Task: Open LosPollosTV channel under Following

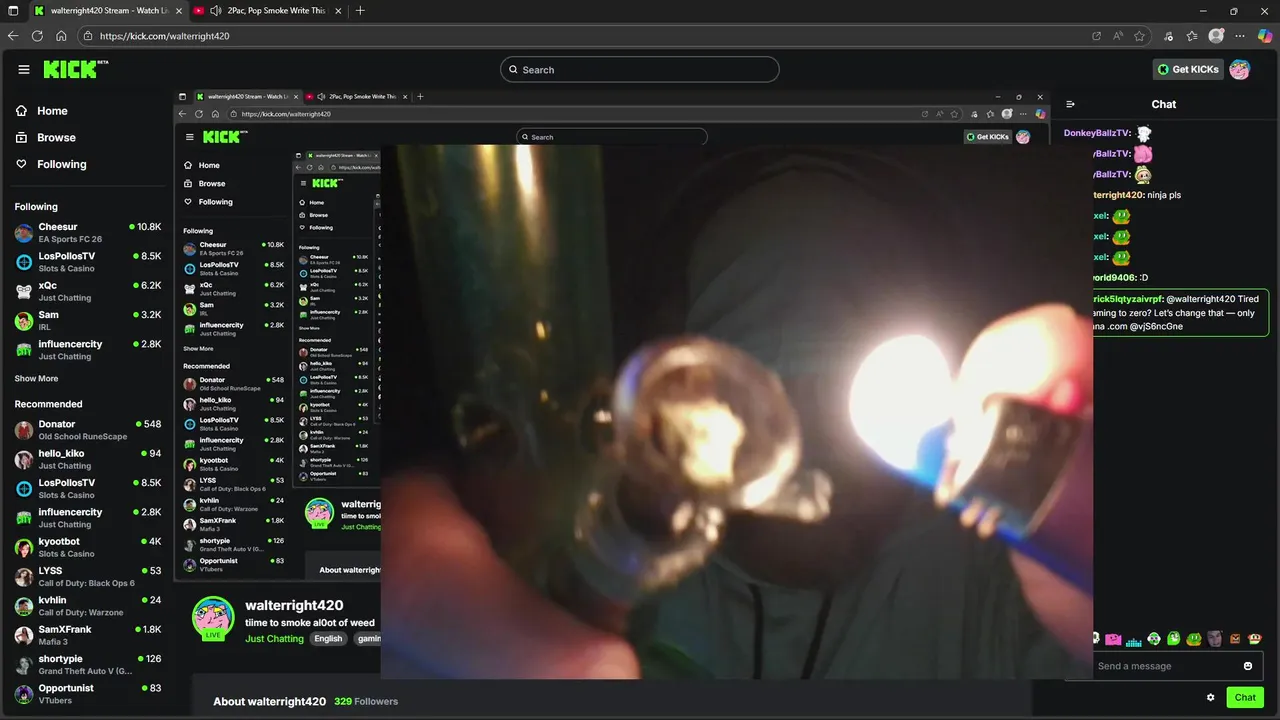Action: click(x=88, y=262)
